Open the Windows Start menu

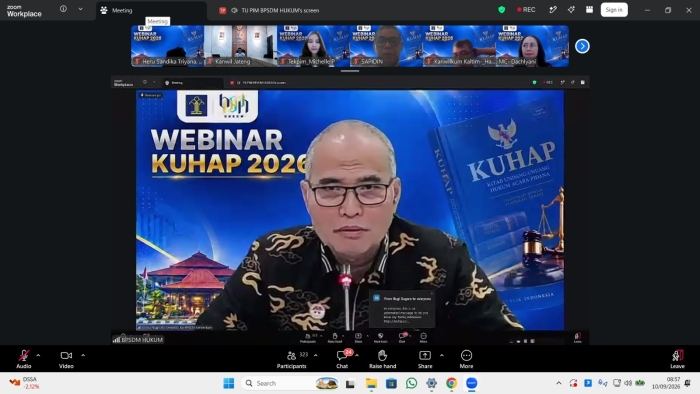click(229, 383)
